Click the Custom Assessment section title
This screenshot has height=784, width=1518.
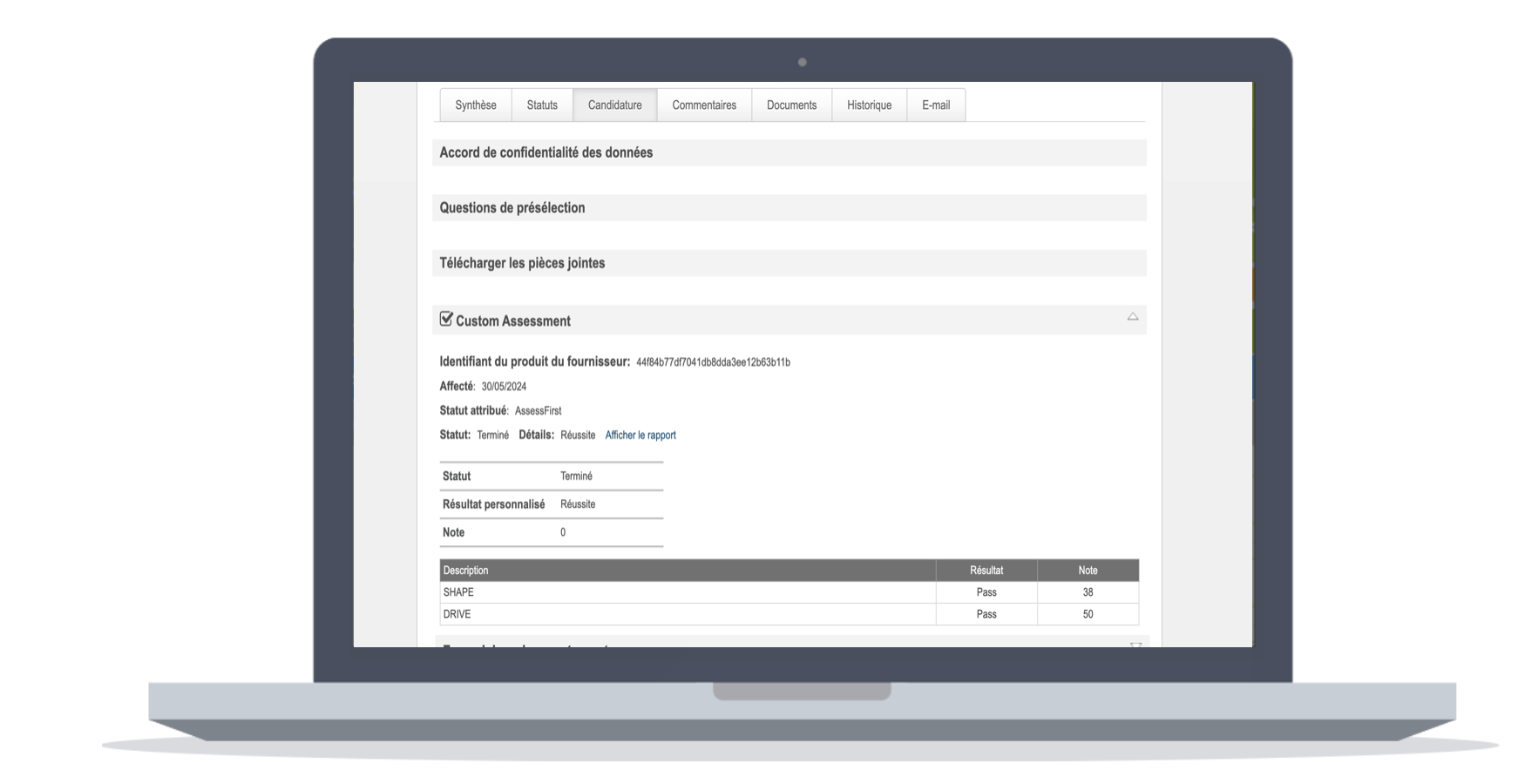pos(512,321)
